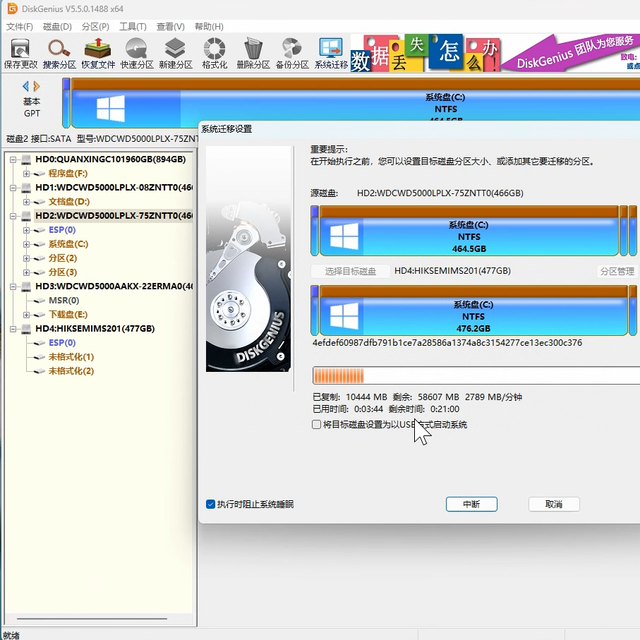Screen dimensions: 640x640
Task: Open 搜索分区 search partition tool
Action: [x=59, y=53]
